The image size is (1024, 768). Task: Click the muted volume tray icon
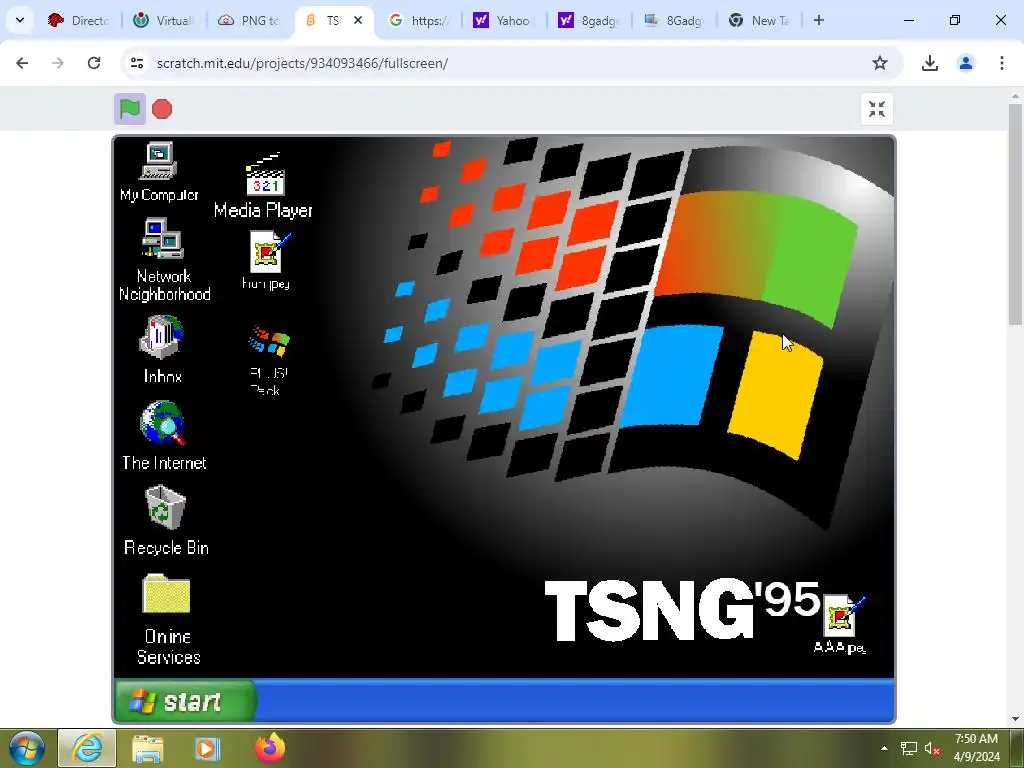pos(933,748)
